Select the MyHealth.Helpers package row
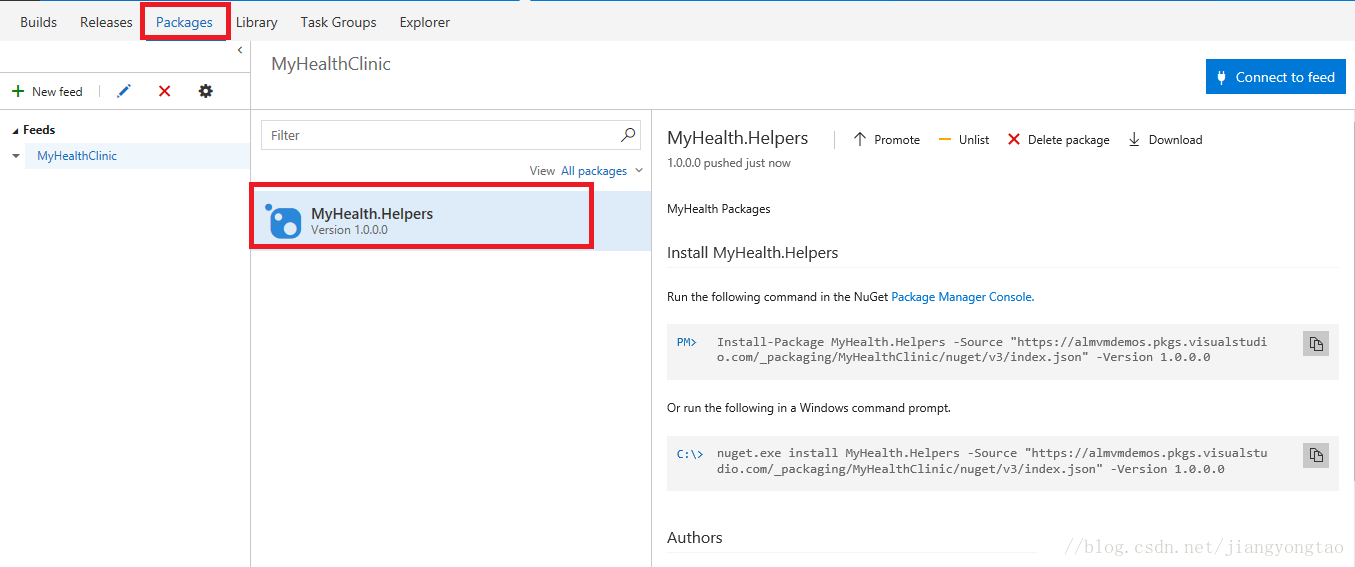Image resolution: width=1355 pixels, height=567 pixels. (451, 221)
